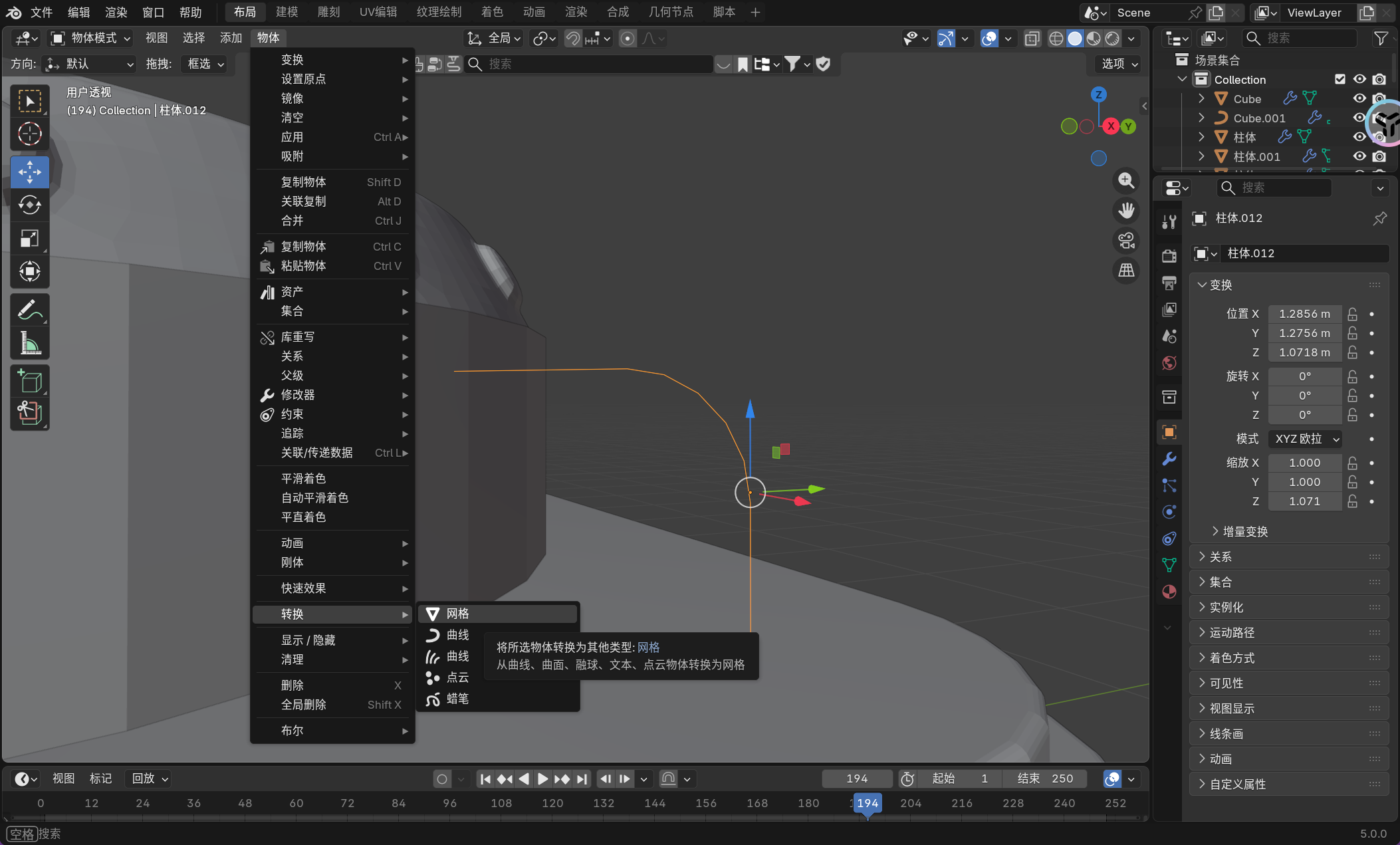The height and width of the screenshot is (845, 1400).
Task: Open the Modifier properties wrench tab
Action: click(x=1169, y=459)
